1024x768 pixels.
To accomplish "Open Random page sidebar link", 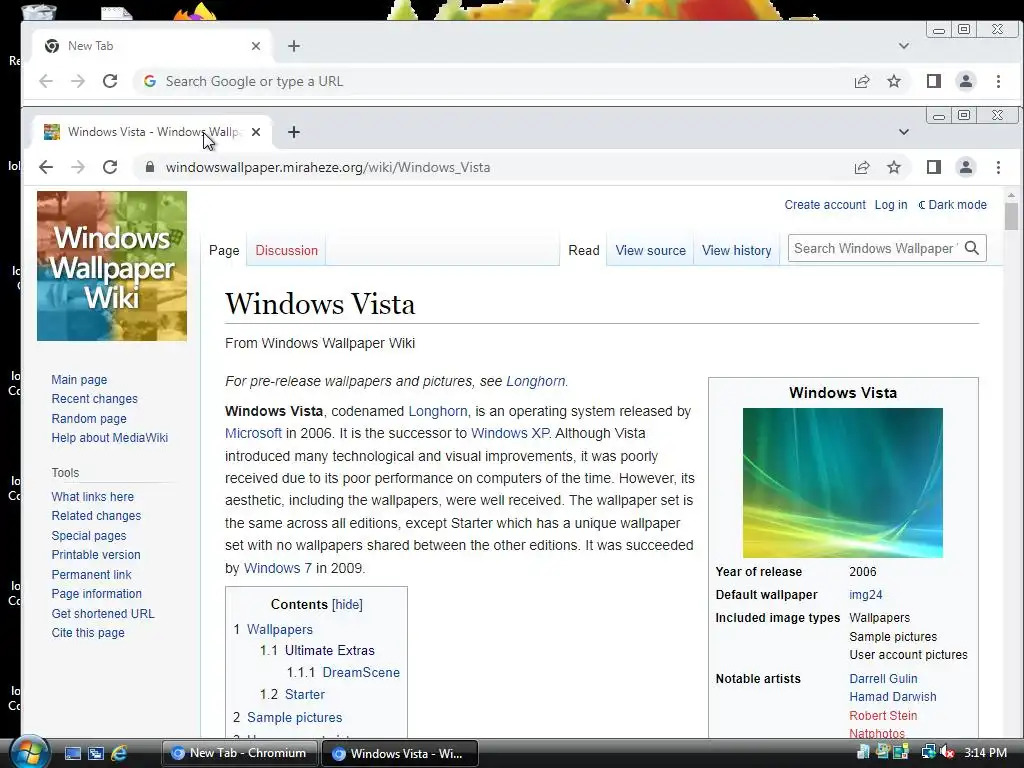I will [x=89, y=419].
